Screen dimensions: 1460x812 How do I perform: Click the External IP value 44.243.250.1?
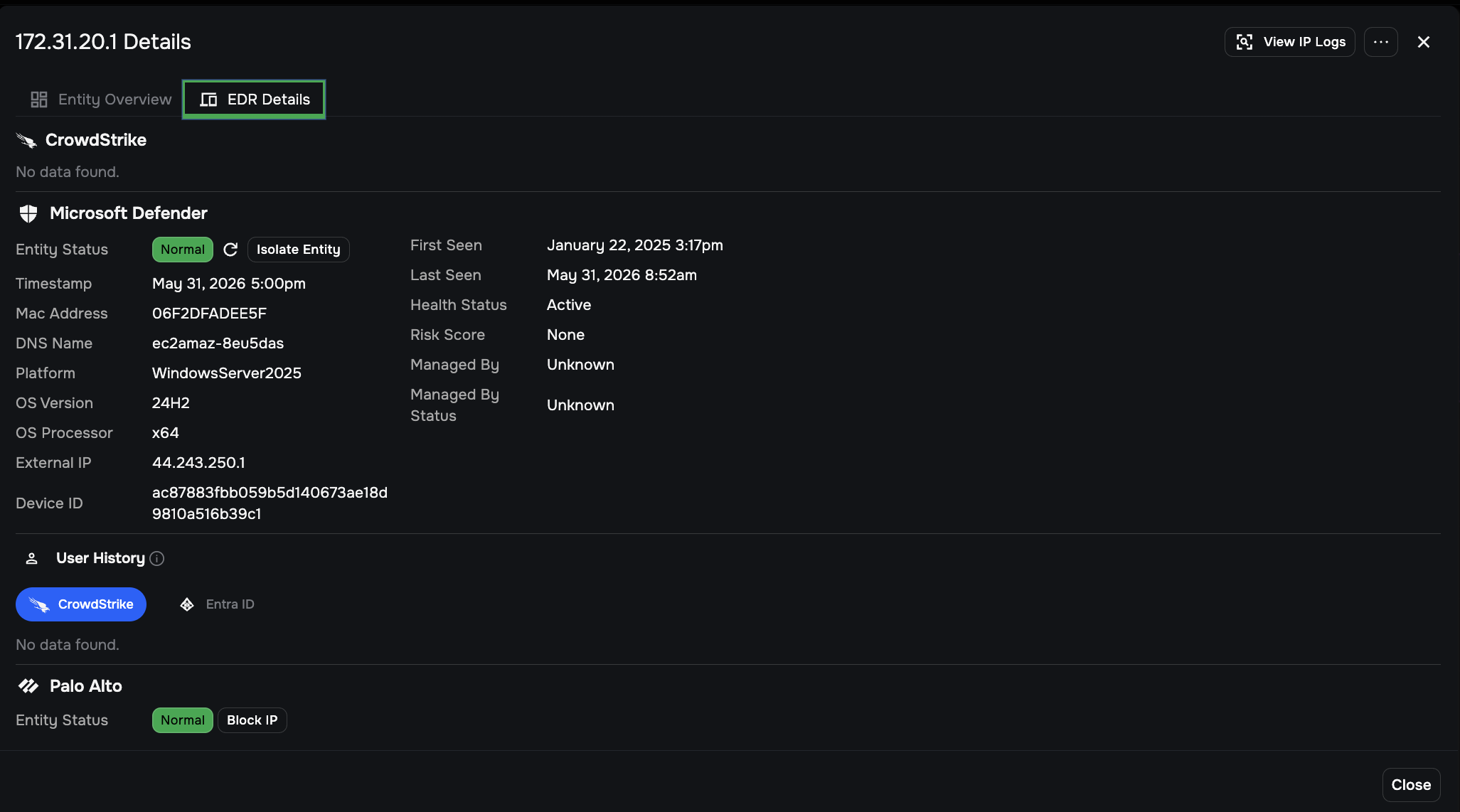(198, 463)
